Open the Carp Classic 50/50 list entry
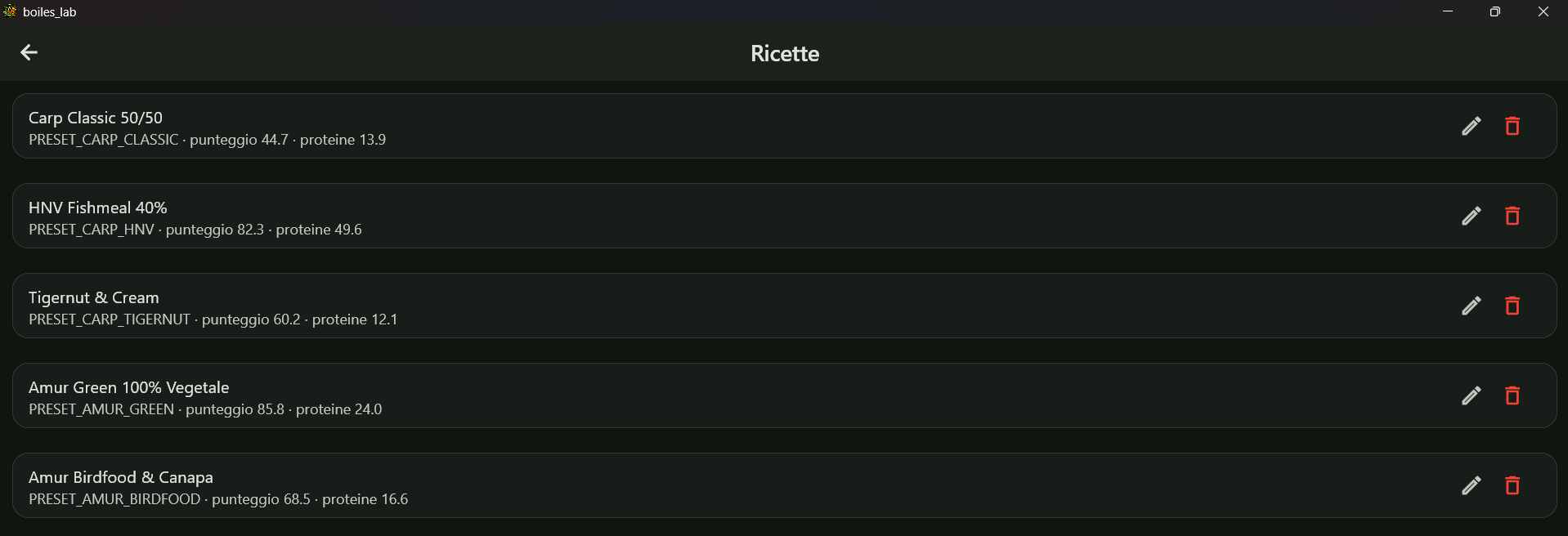The width and height of the screenshot is (1568, 536). [784, 126]
